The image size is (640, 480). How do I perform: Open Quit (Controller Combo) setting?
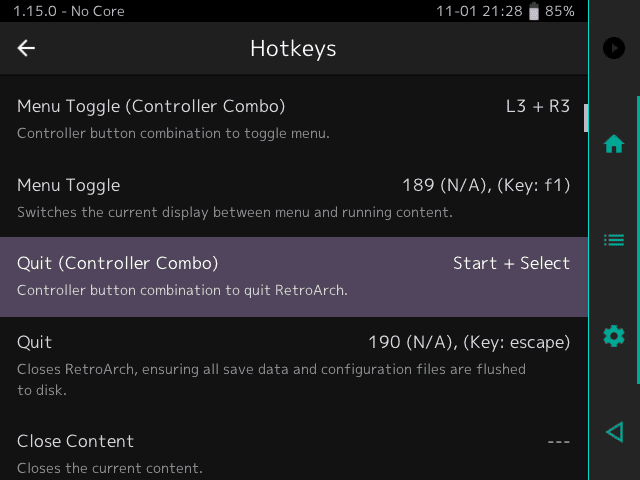tap(294, 277)
